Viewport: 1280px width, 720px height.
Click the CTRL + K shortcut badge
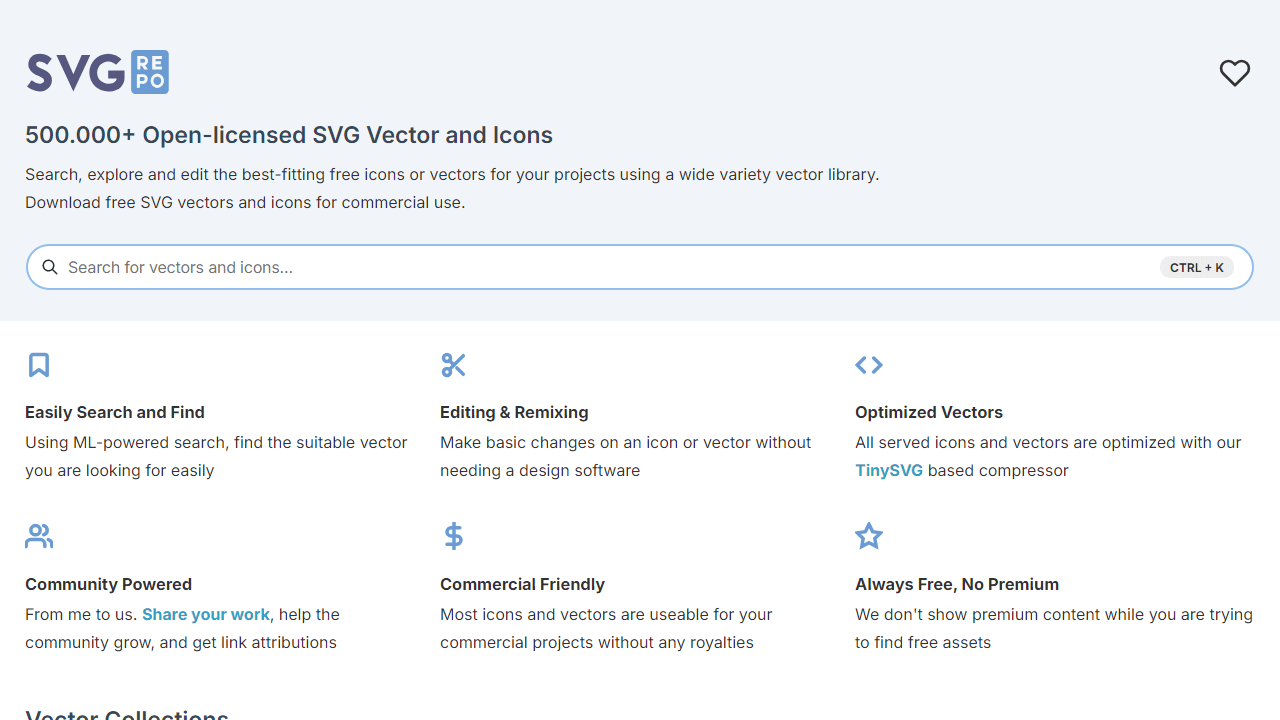click(1197, 267)
